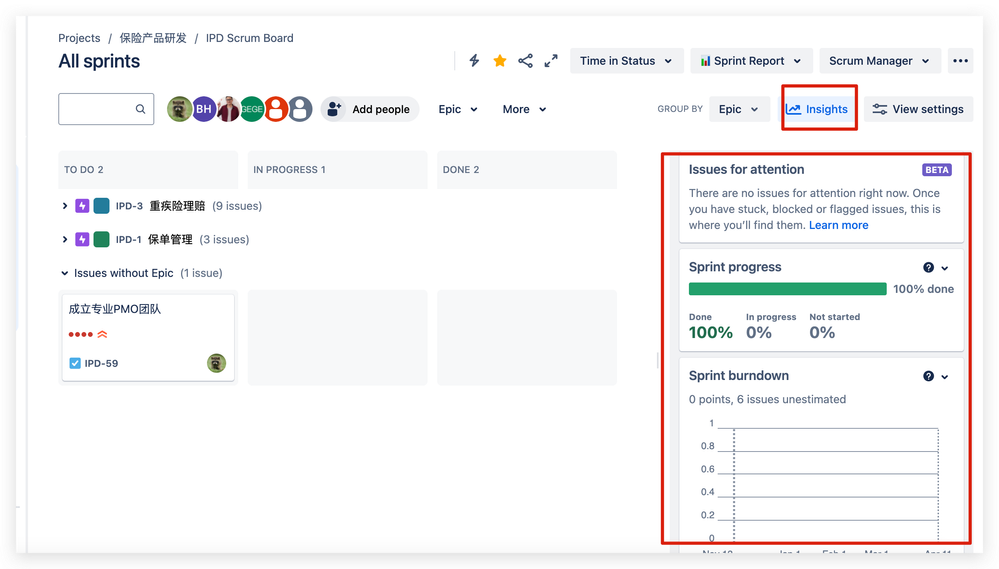Open the Epic filter dropdown
Screen dimensions: 999x569
coord(458,109)
